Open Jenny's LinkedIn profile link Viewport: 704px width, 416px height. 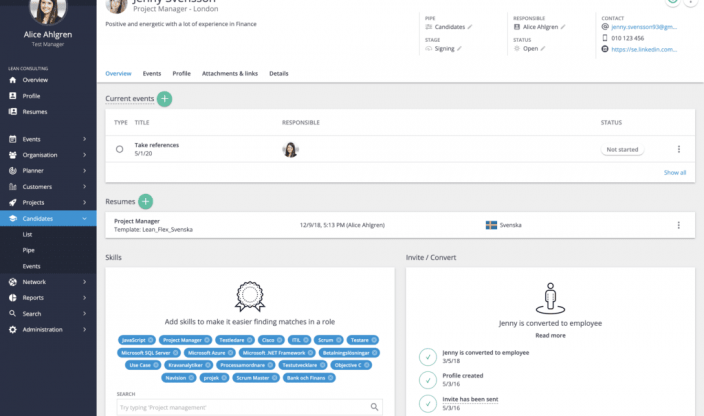tap(643, 48)
